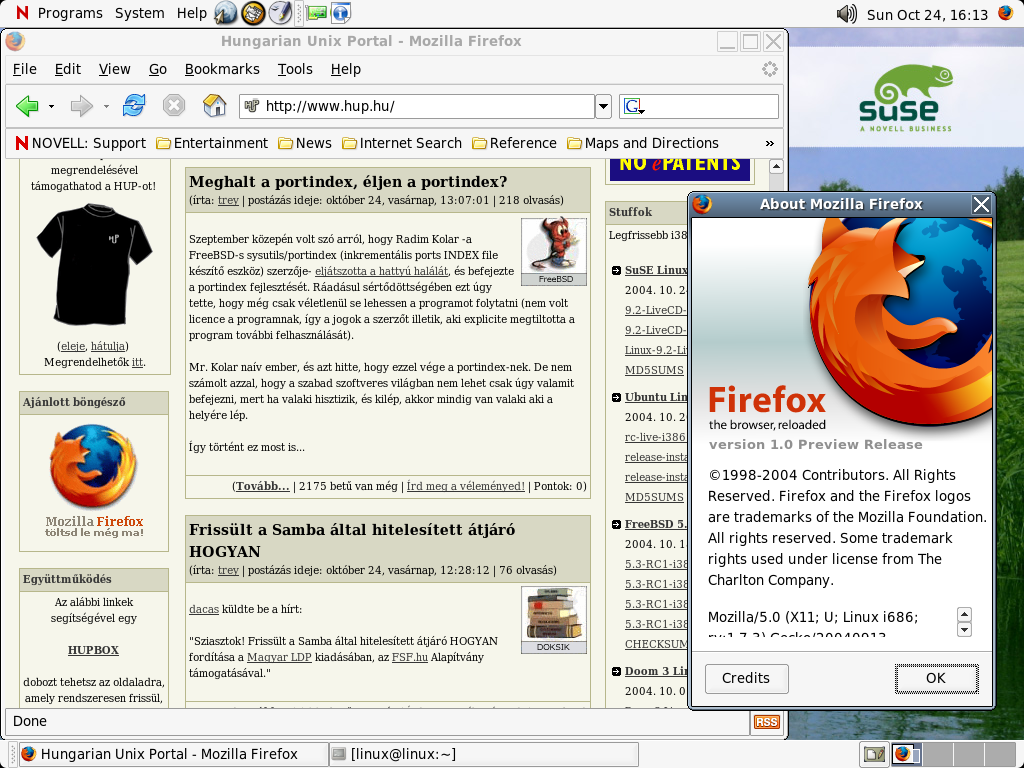Click the Firefox window menu icon in title bar
The image size is (1024, 768).
point(15,41)
